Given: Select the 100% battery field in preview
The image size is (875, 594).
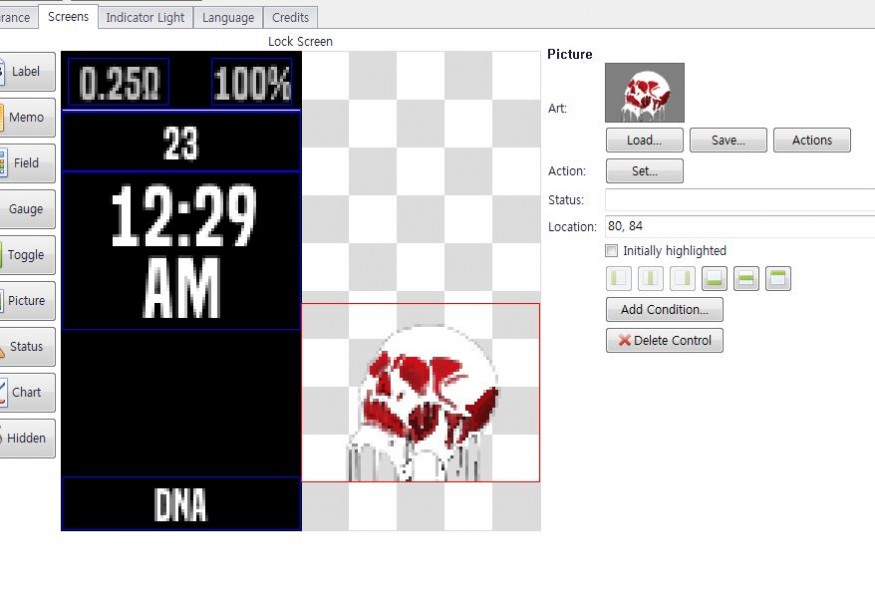Looking at the screenshot, I should point(252,82).
